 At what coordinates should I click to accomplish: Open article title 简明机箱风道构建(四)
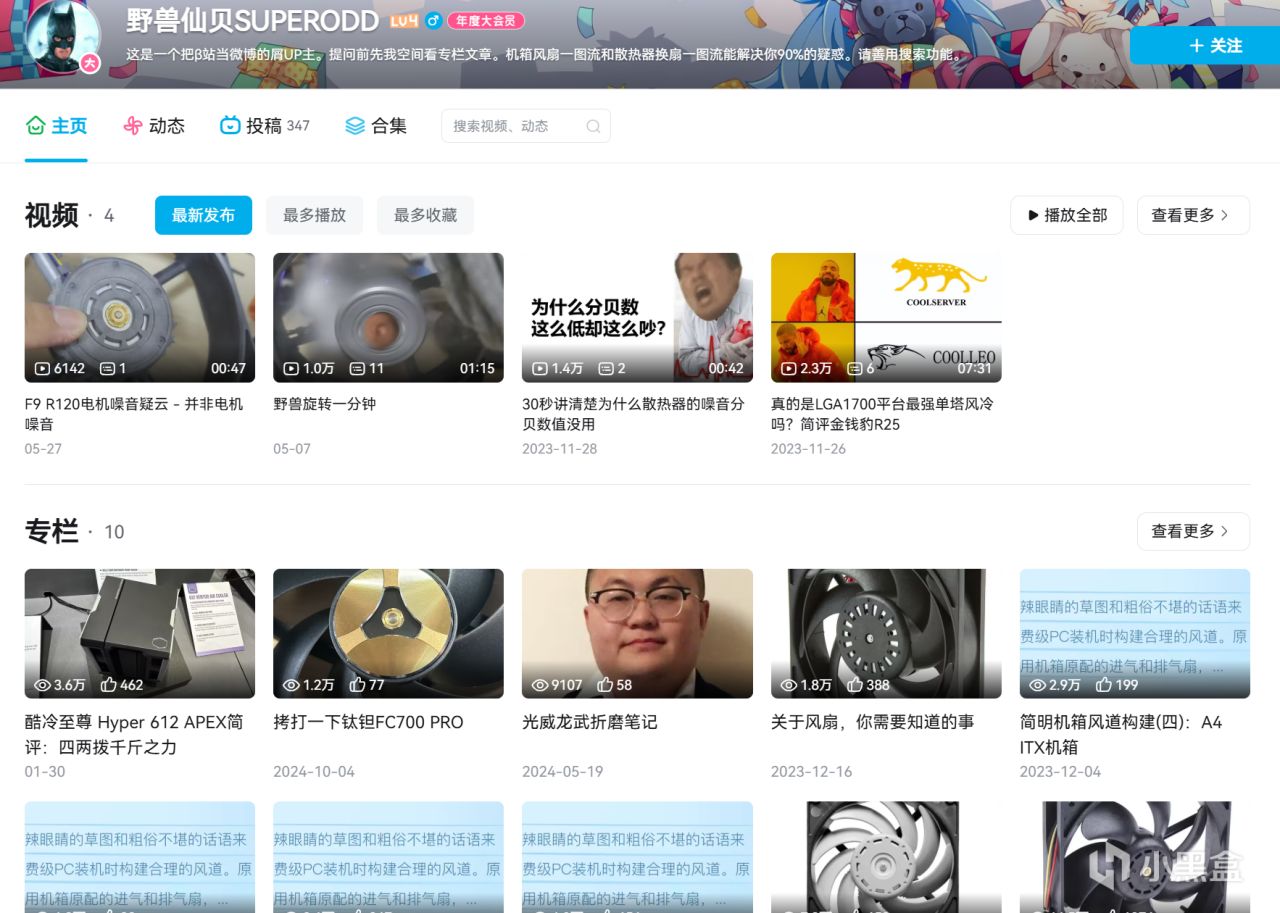[1121, 734]
